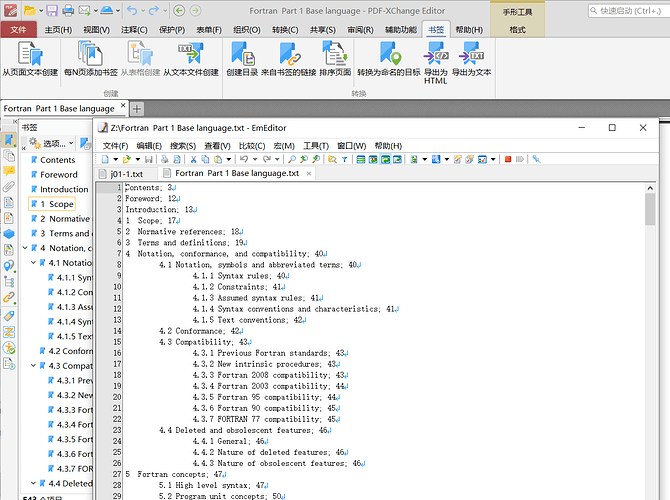Open EmEditor Compare (C) menu
The height and width of the screenshot is (500, 670).
point(252,146)
